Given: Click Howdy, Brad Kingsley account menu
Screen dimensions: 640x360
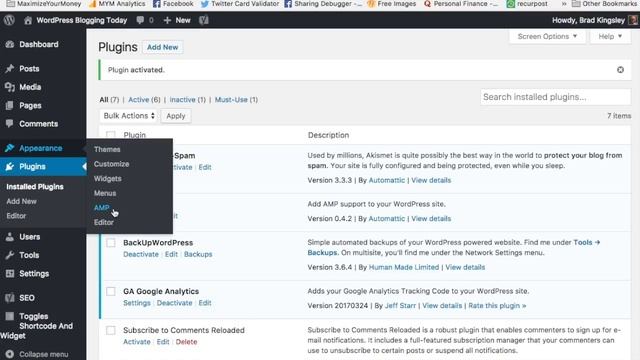Looking at the screenshot, I should point(588,20).
